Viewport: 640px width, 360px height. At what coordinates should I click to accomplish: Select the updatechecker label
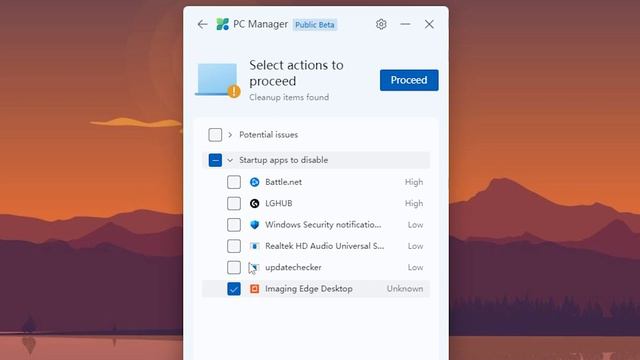pyautogui.click(x=293, y=267)
